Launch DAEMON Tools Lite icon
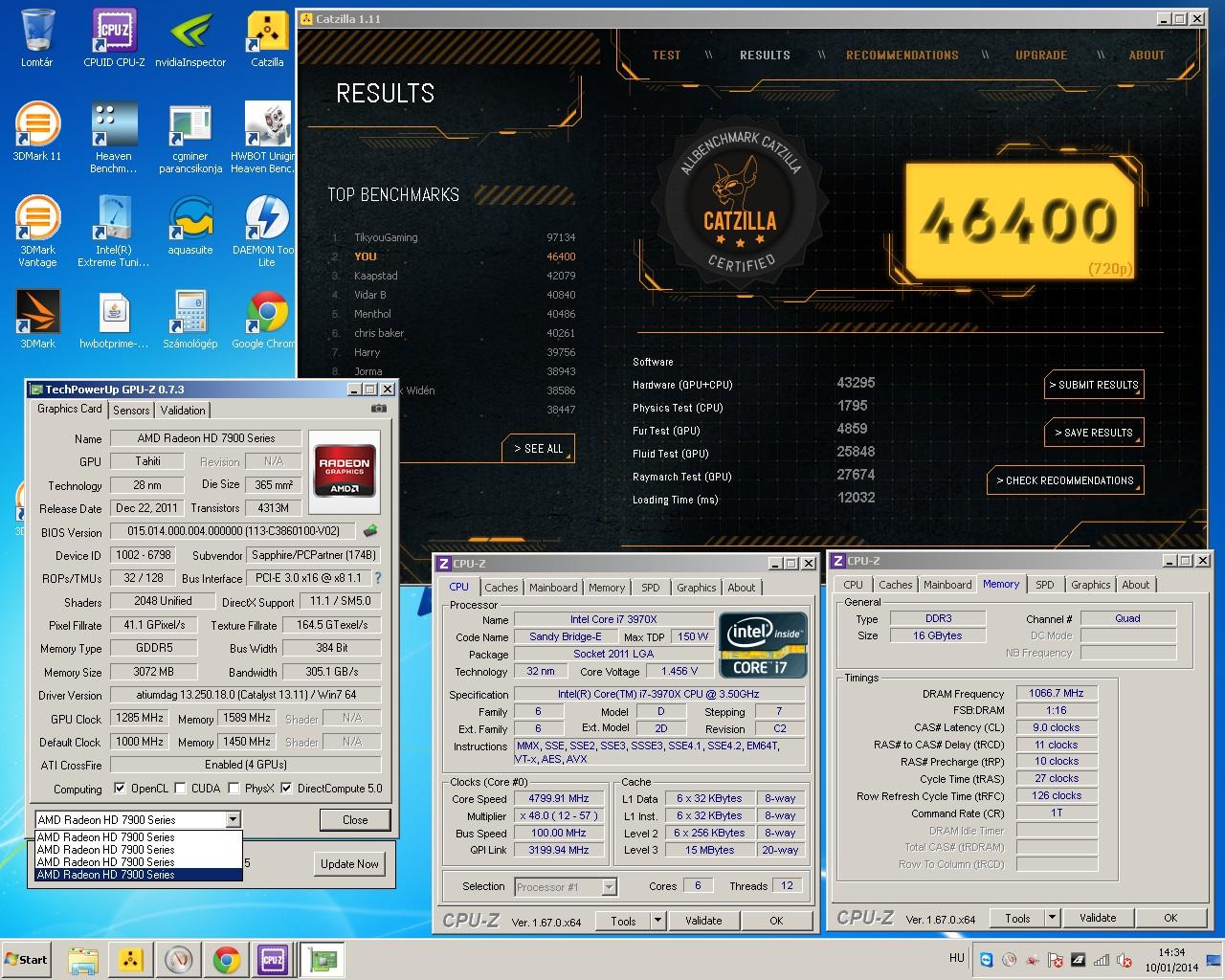Image resolution: width=1225 pixels, height=980 pixels. click(x=264, y=232)
